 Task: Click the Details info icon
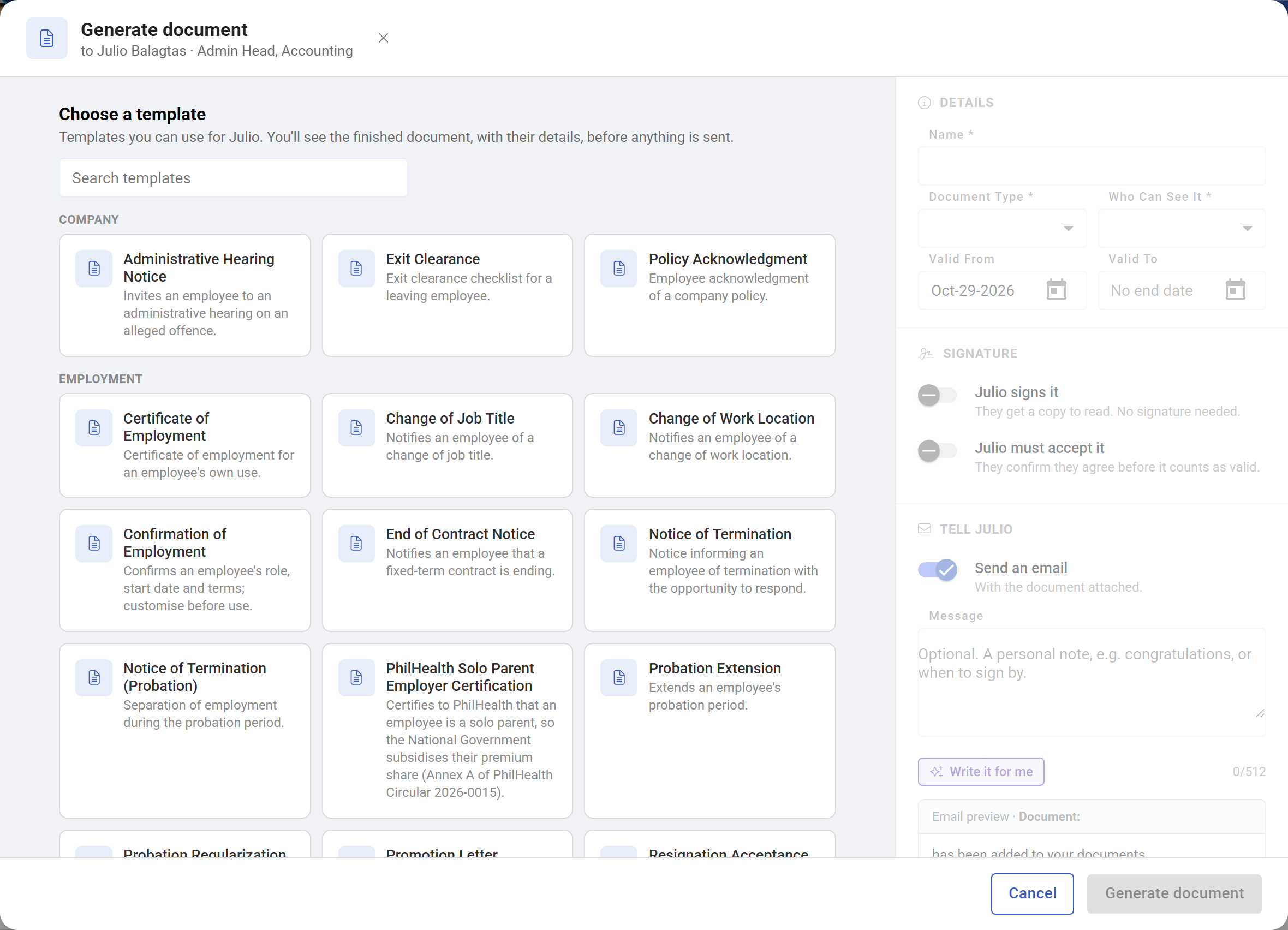click(925, 103)
